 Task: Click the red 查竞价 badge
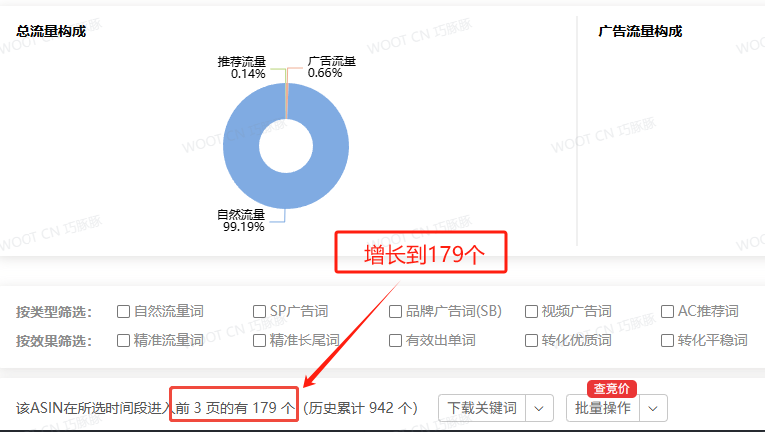pos(611,389)
